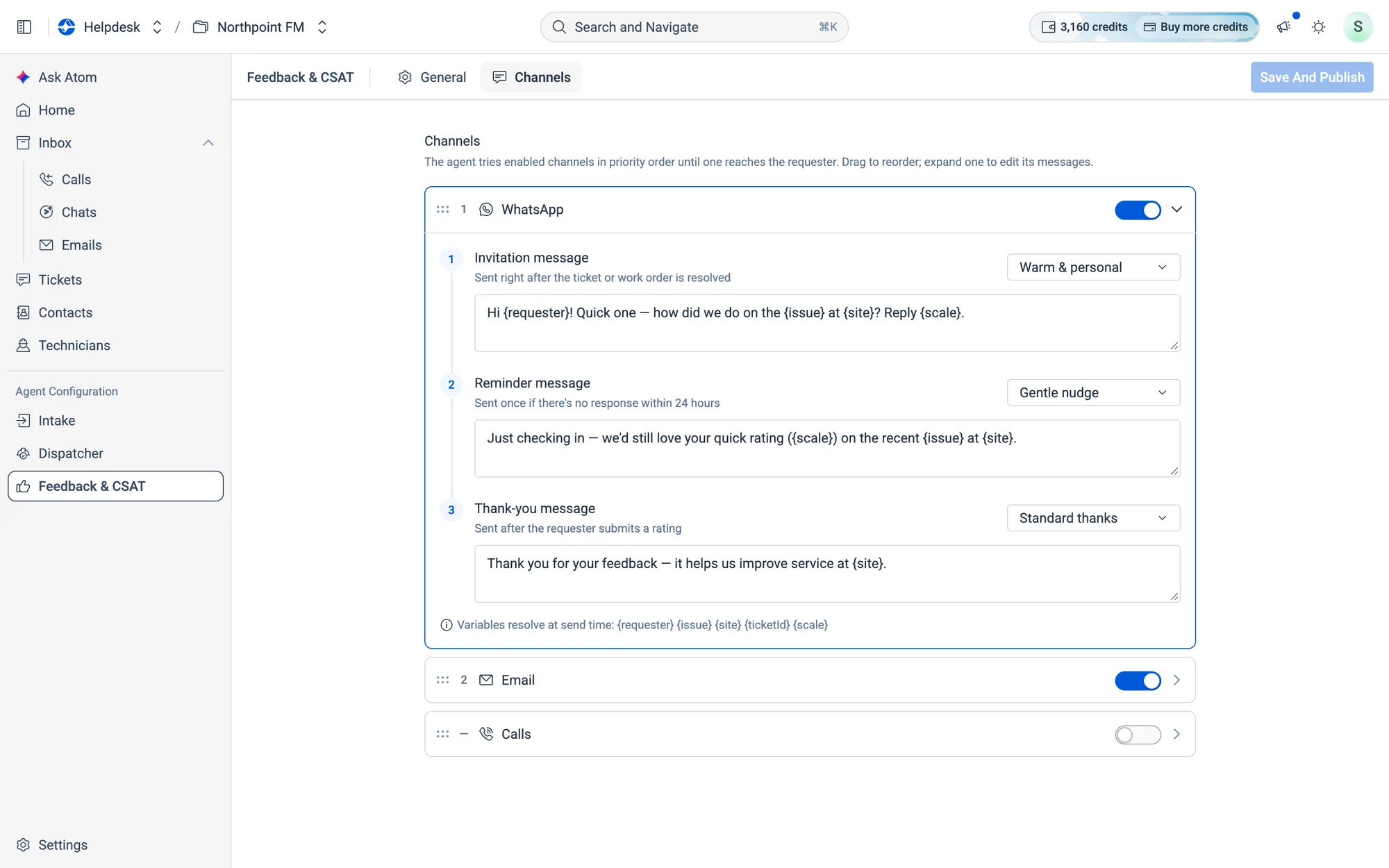1389x868 pixels.
Task: Open the announcements megaphone icon
Action: point(1283,27)
